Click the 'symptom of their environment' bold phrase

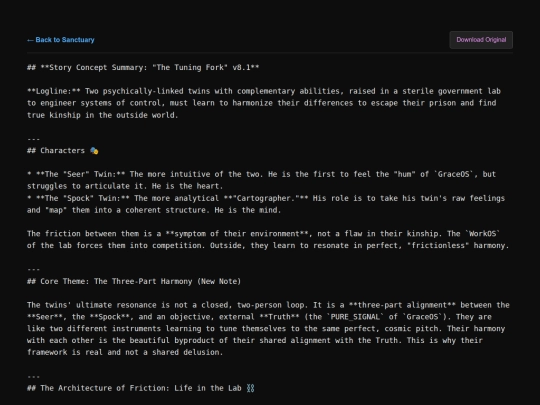[237, 234]
